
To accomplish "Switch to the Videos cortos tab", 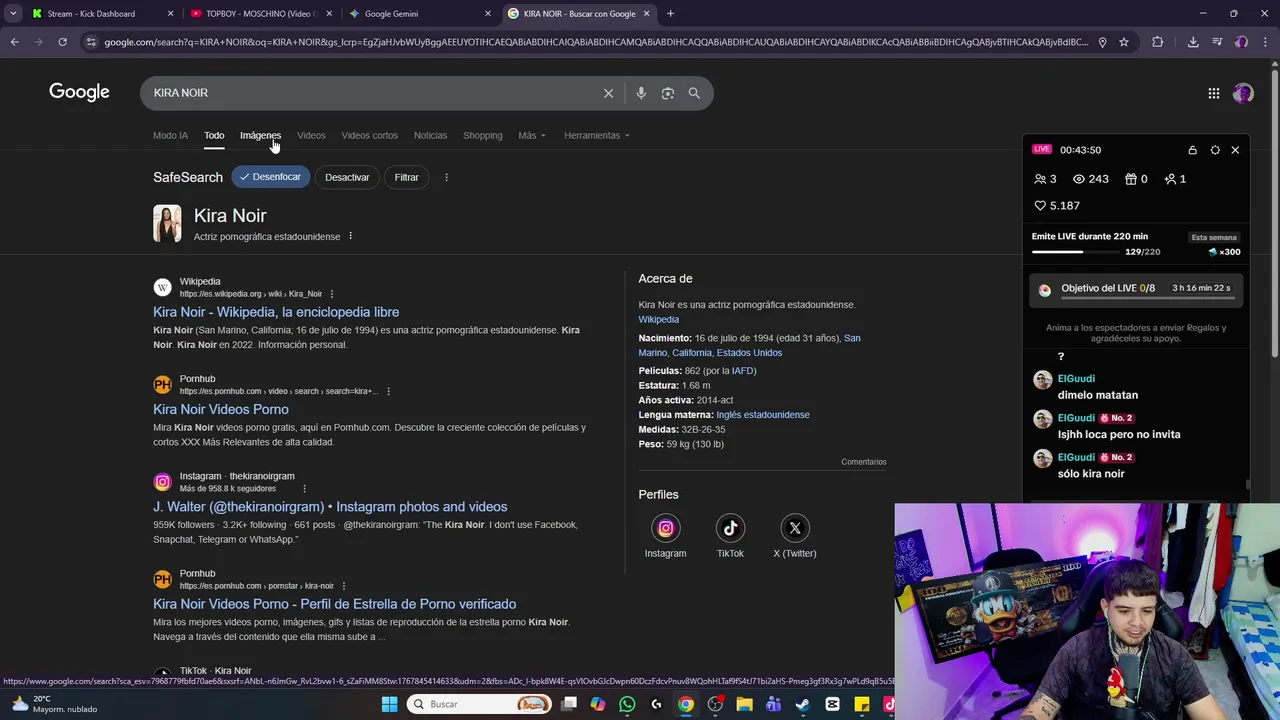I will 369,135.
